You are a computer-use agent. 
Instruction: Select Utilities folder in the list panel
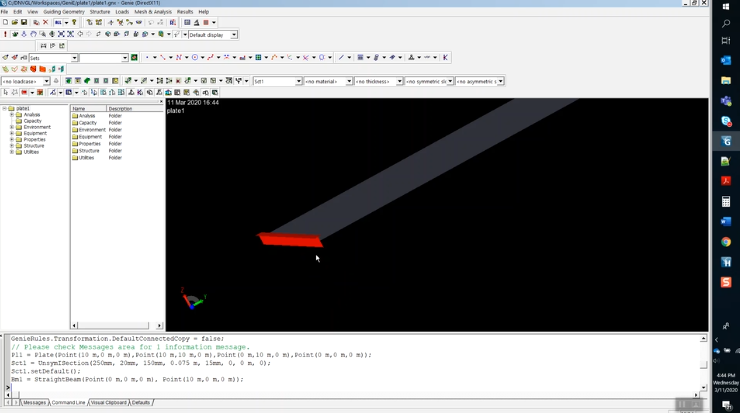[x=86, y=158]
